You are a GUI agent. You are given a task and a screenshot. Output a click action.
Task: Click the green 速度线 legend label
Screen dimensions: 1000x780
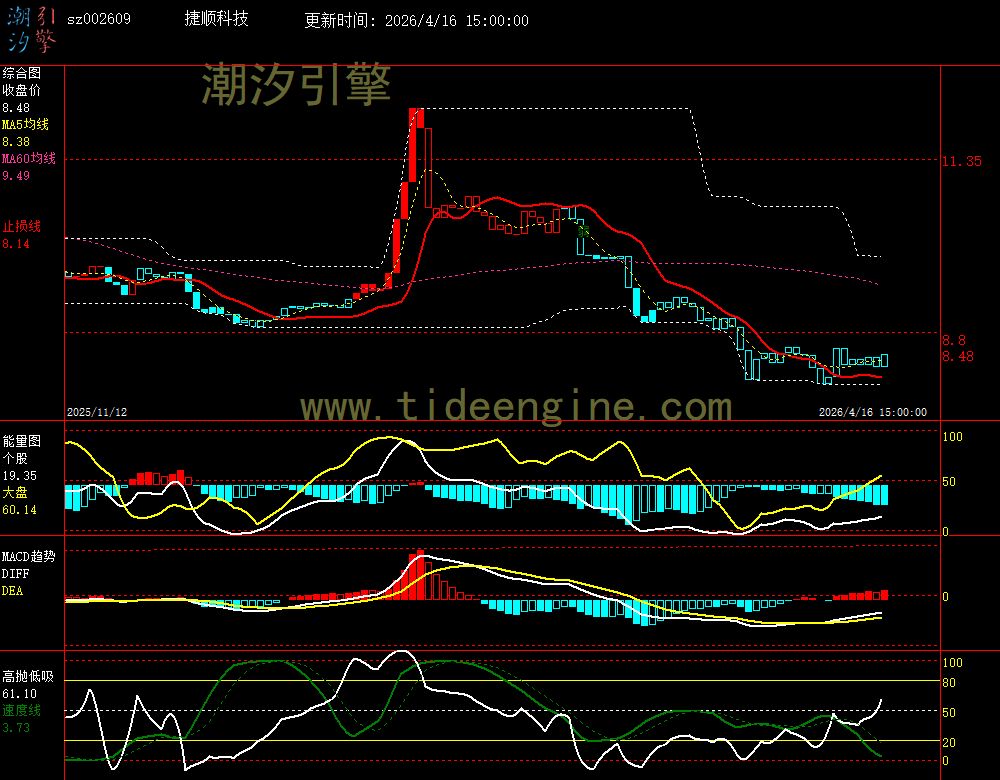pyautogui.click(x=21, y=710)
